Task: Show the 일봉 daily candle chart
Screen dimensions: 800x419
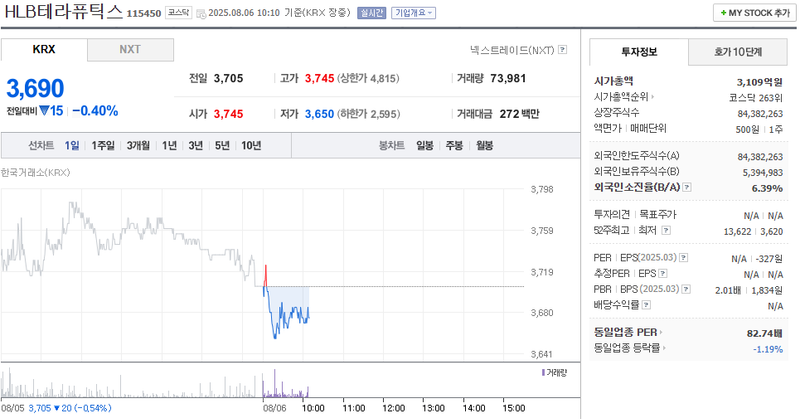Action: coord(424,145)
